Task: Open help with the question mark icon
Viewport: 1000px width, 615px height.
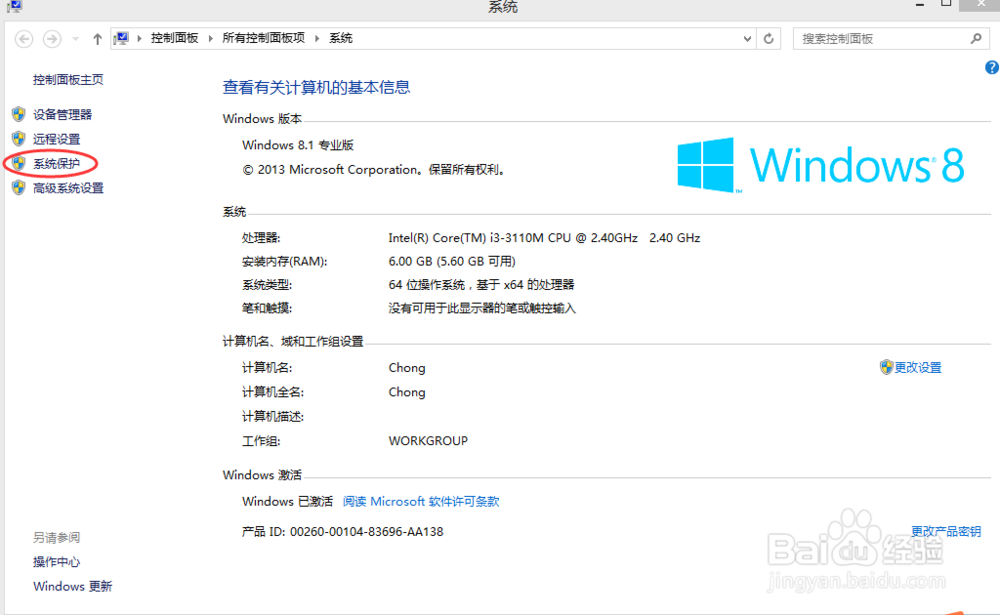Action: pyautogui.click(x=992, y=68)
